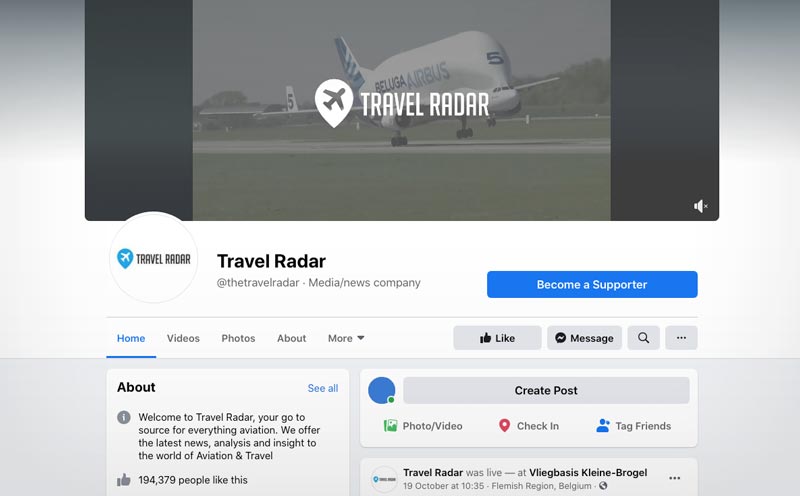This screenshot has height=496, width=800.
Task: Select the Home tab
Action: (131, 338)
